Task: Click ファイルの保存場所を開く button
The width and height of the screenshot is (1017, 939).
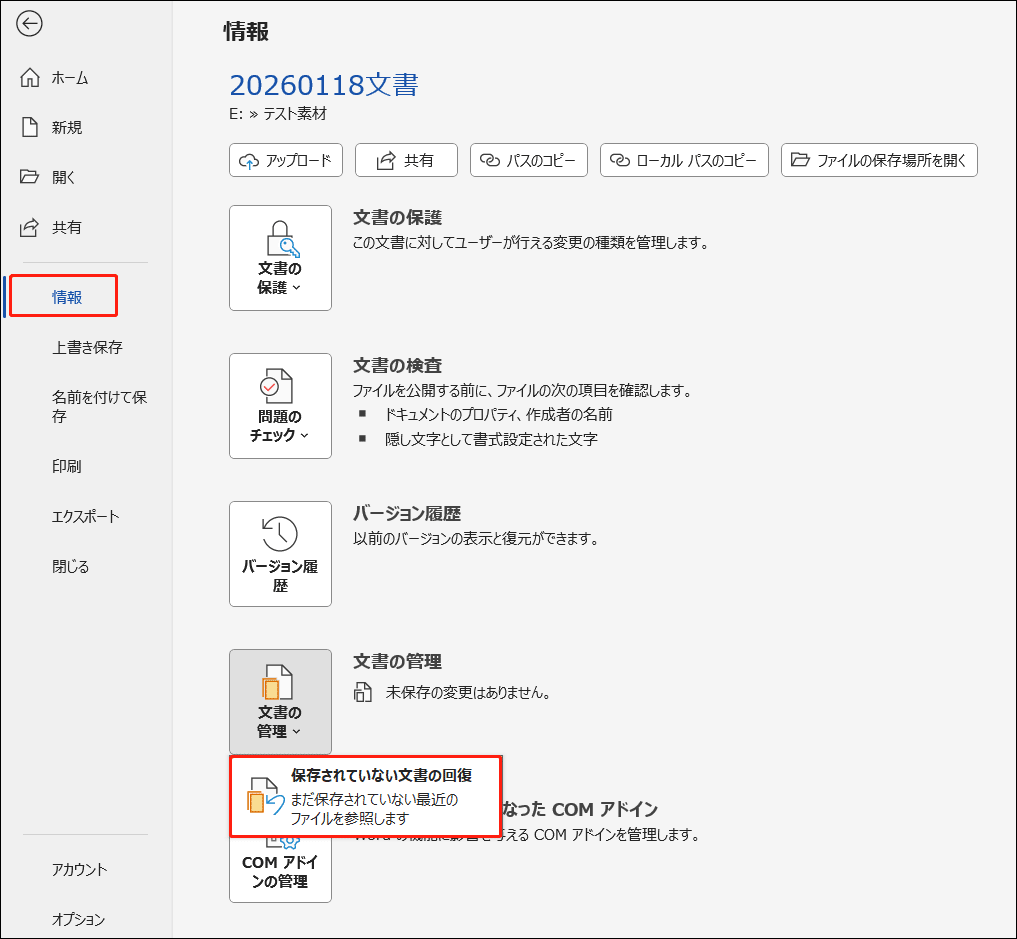Action: click(x=878, y=160)
